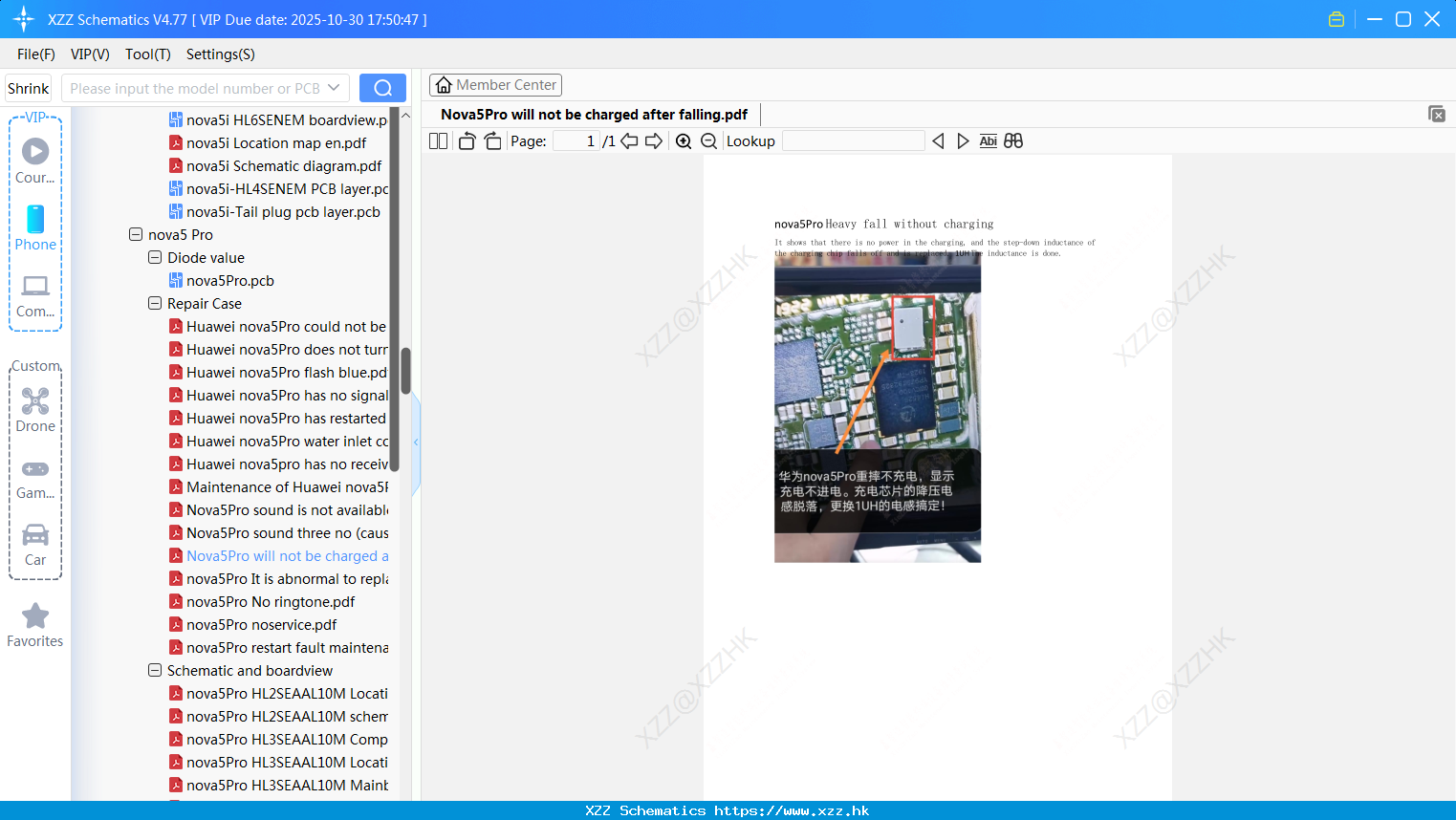Screen dimensions: 1456x820
Task: Open the VIP(V) menu
Action: 90,54
